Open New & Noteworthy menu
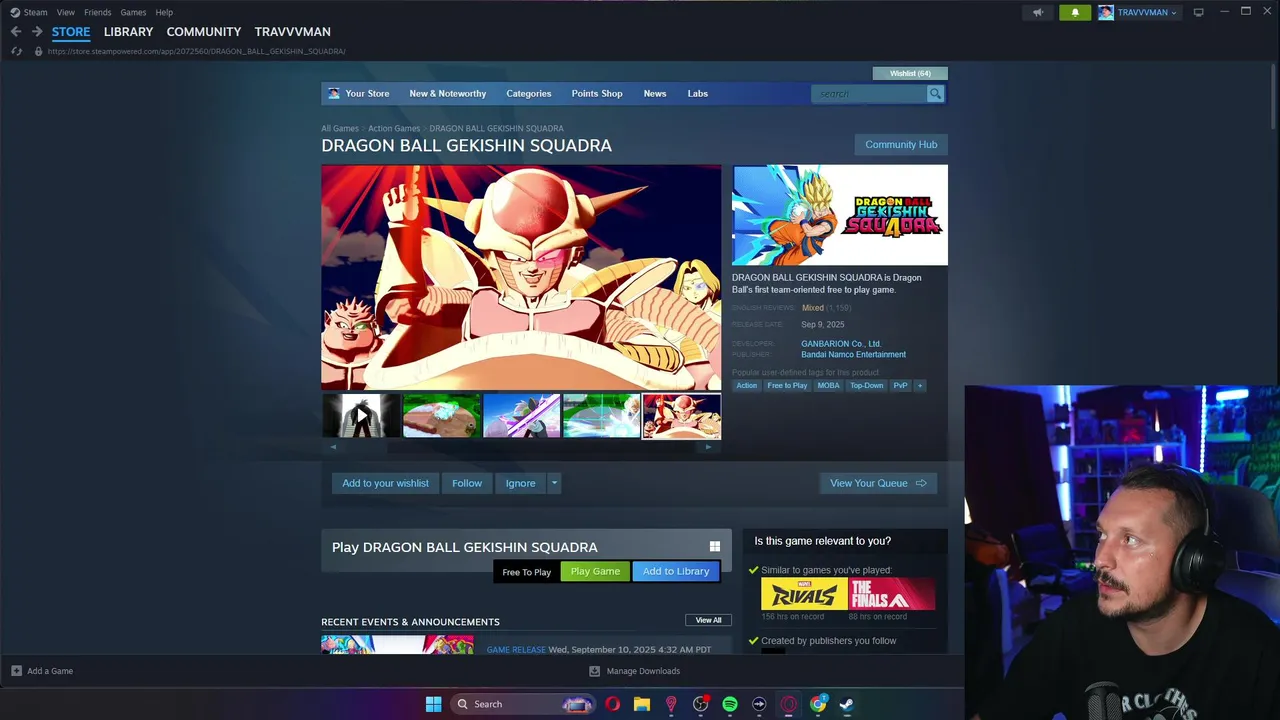 click(x=447, y=94)
